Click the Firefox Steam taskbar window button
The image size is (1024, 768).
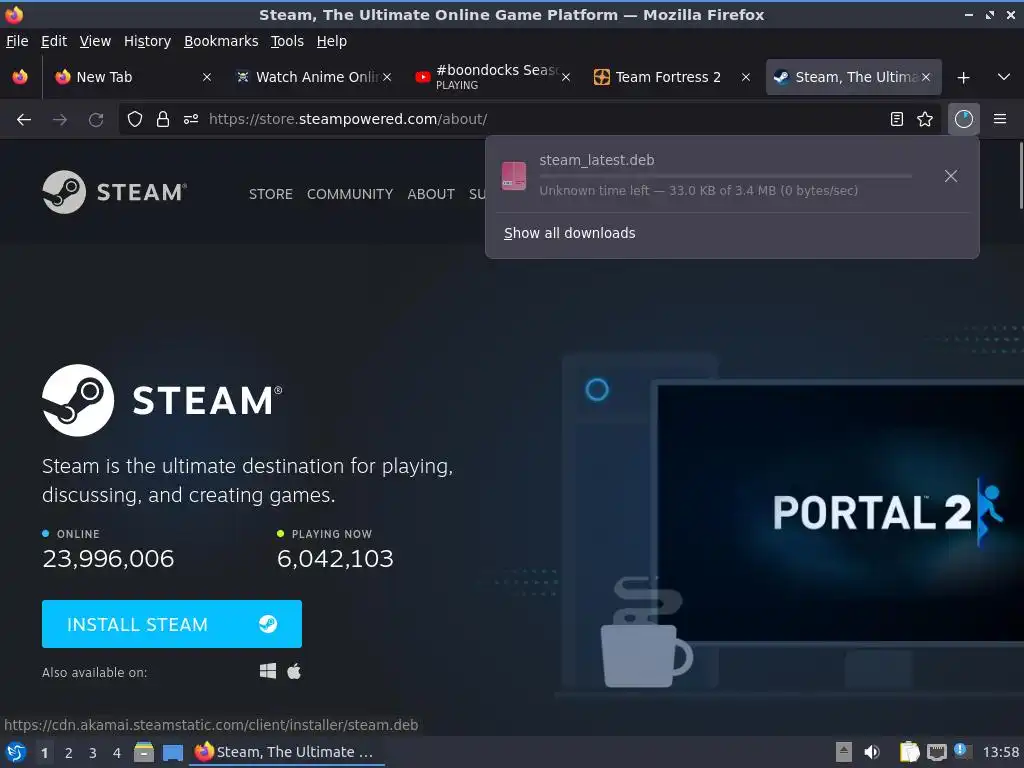point(286,752)
